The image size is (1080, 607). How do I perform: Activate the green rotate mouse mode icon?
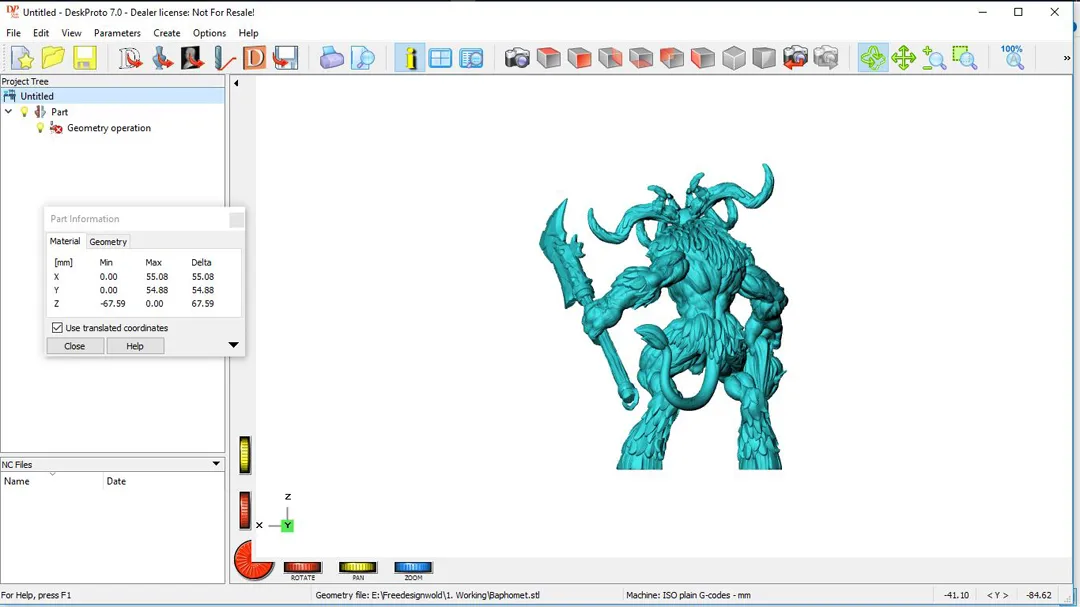pyautogui.click(x=873, y=58)
